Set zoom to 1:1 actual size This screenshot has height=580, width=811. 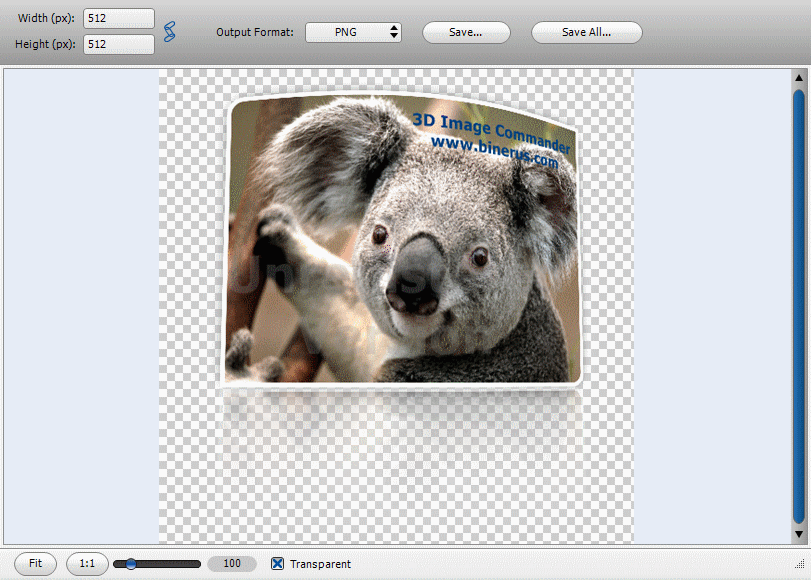(87, 563)
